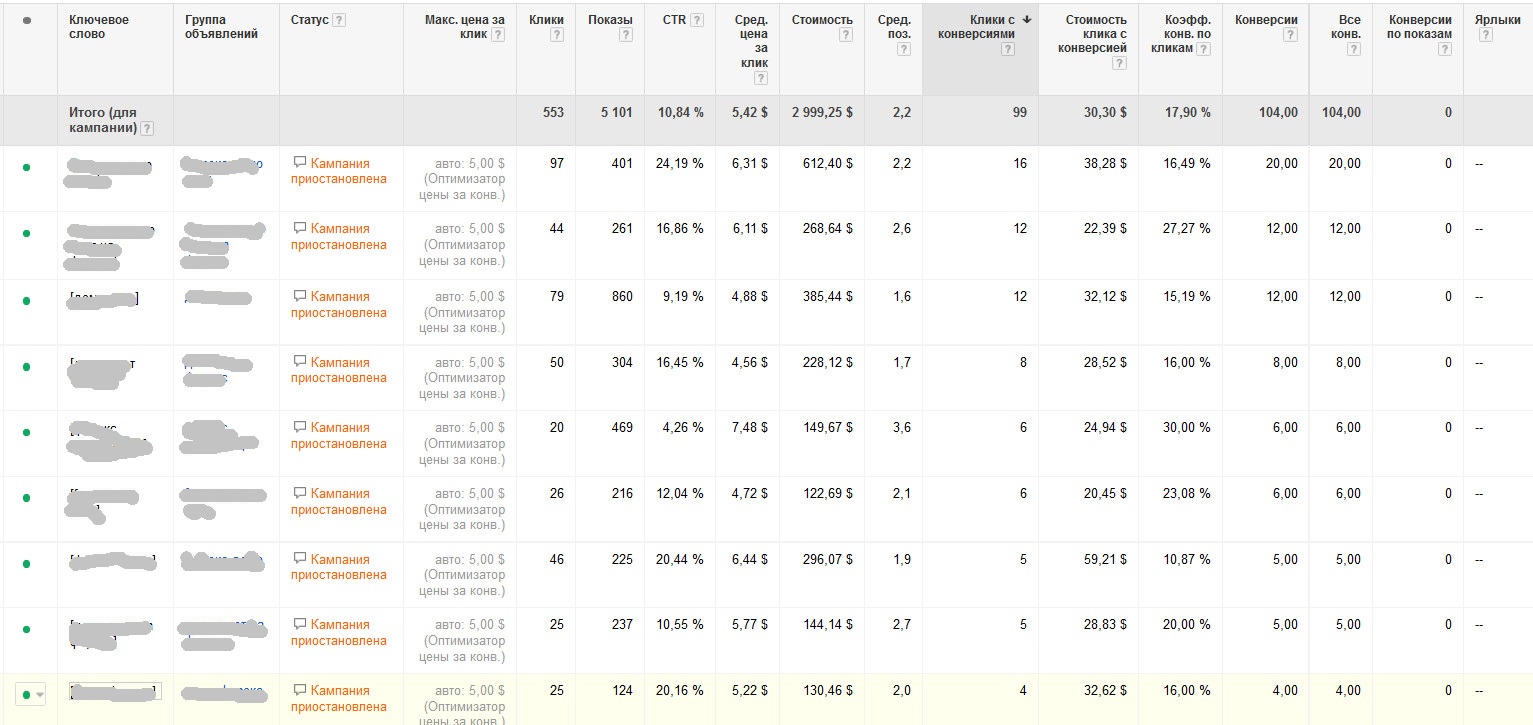Viewport: 1533px width, 725px height.
Task: Open help icon for Сред. поз. column
Action: click(904, 49)
